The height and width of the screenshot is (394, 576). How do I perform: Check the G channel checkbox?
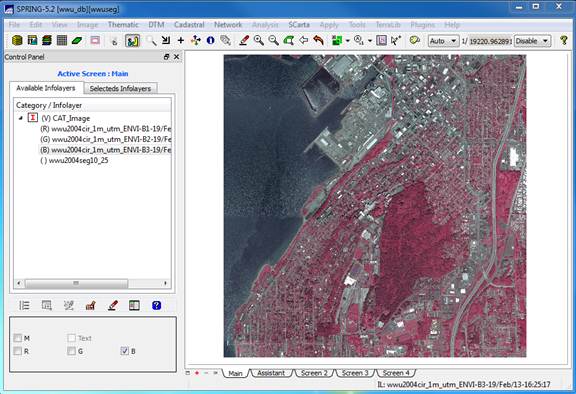[72, 351]
